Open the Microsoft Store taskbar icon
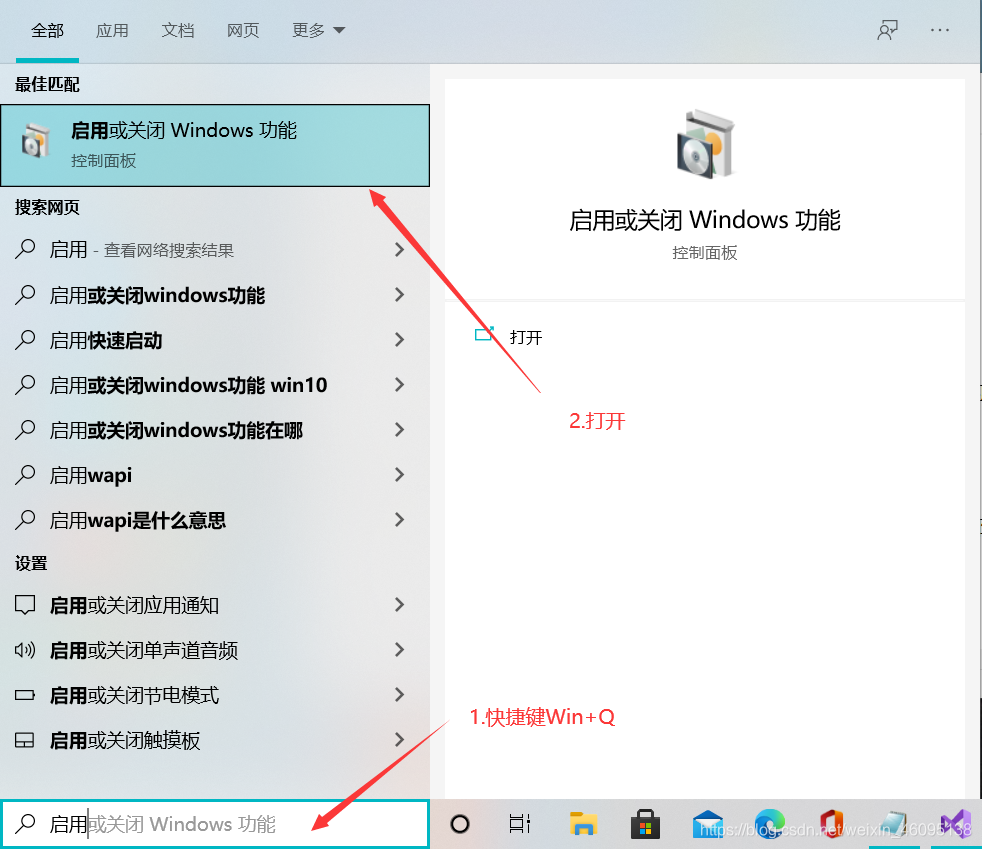This screenshot has height=849, width=982. coord(645,824)
